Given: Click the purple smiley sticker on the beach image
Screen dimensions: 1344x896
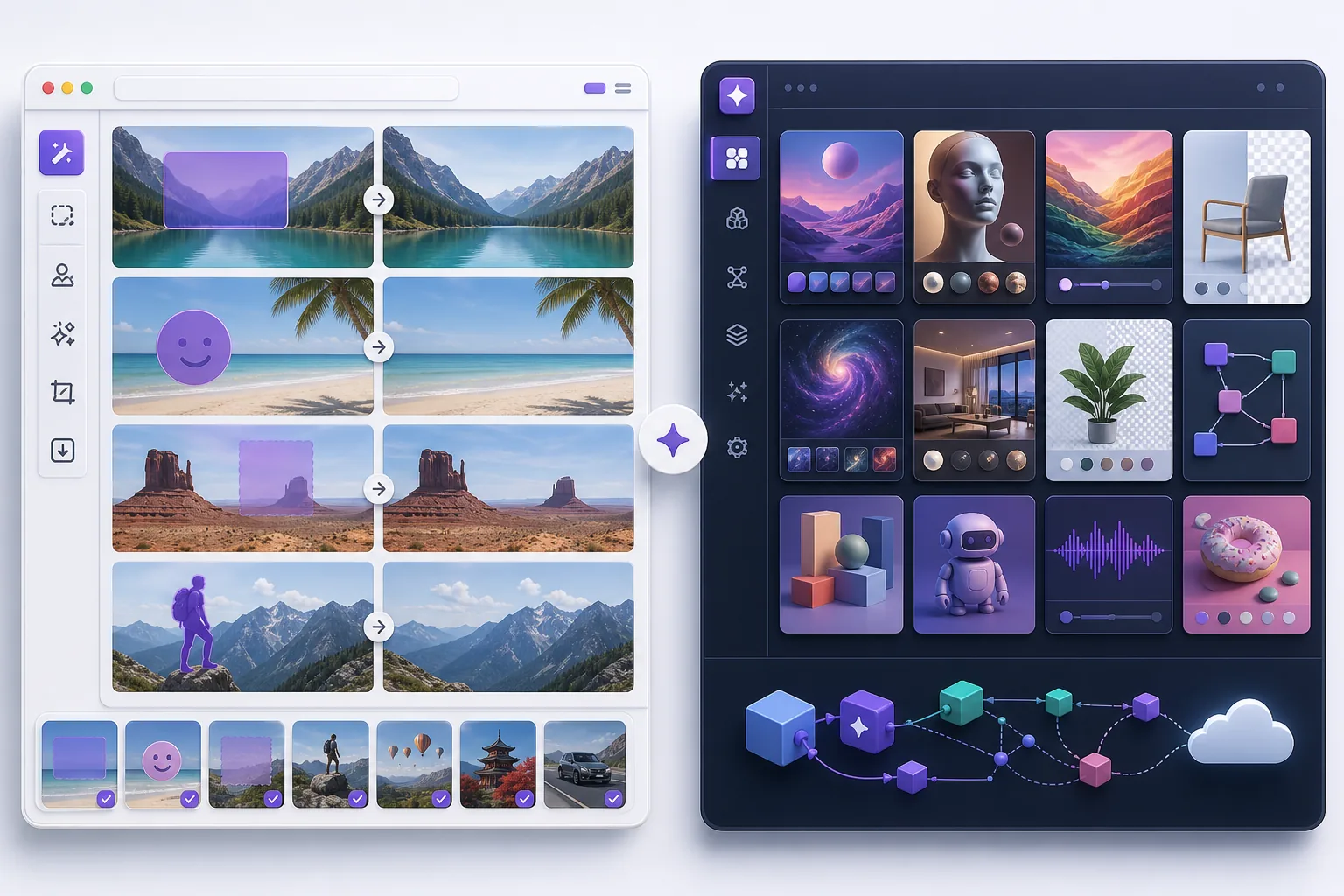Looking at the screenshot, I should (x=193, y=347).
